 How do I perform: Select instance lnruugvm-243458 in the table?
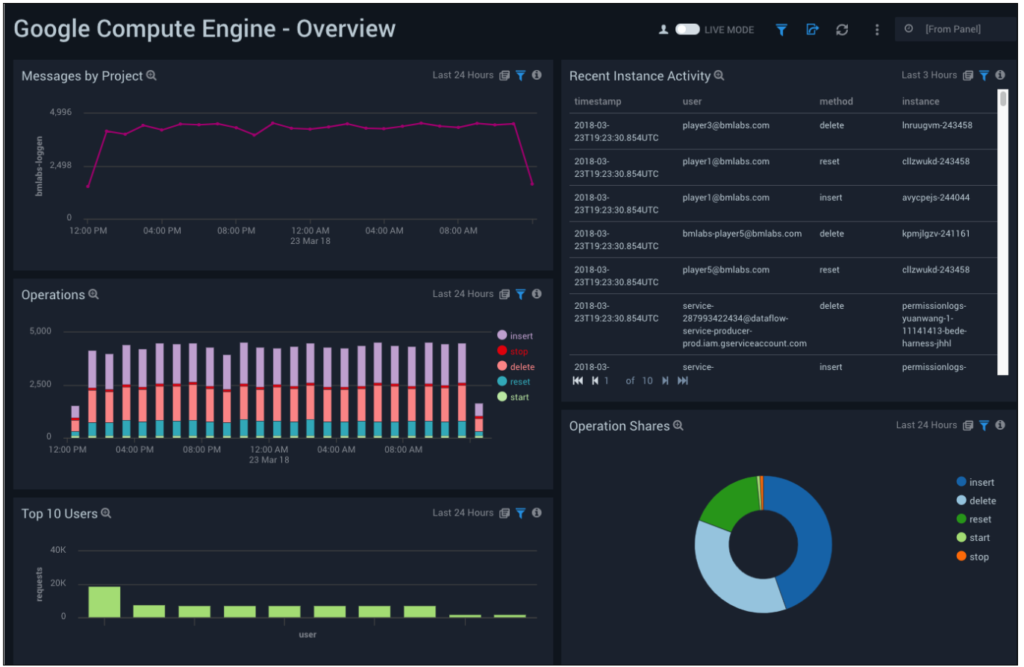click(936, 125)
